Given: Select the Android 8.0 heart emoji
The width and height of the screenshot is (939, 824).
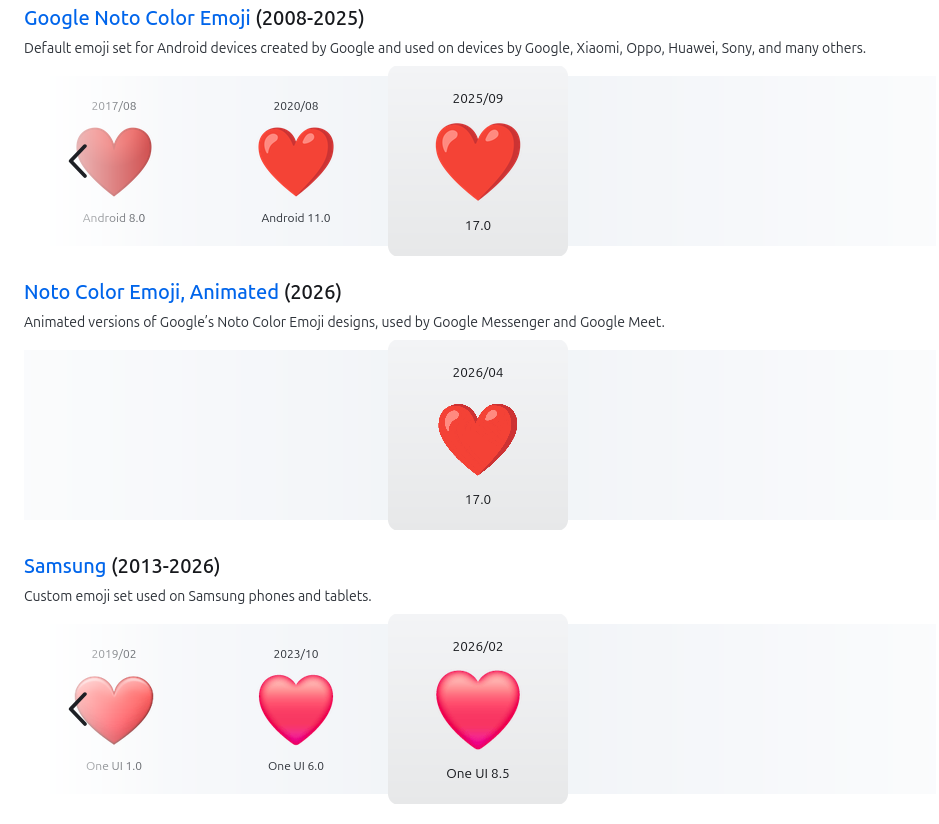Looking at the screenshot, I should (x=114, y=162).
